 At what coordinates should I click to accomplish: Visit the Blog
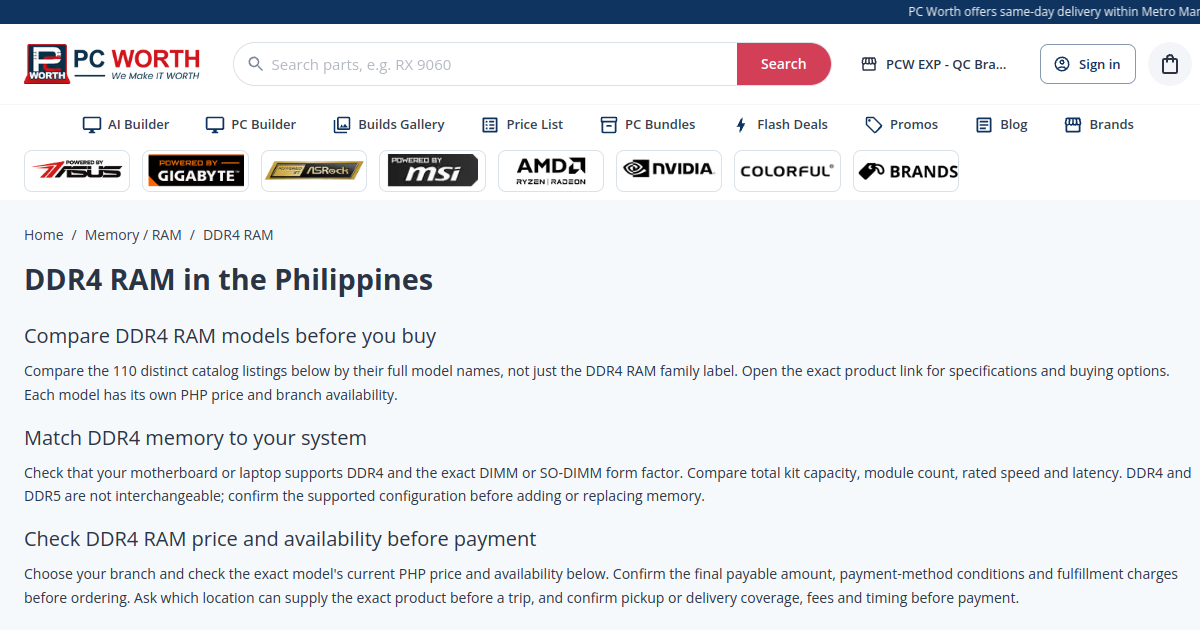click(1002, 125)
